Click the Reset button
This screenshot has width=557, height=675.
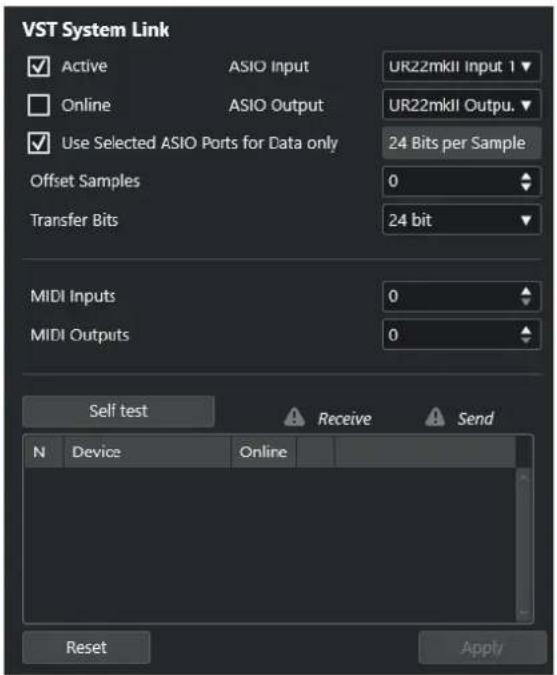(x=86, y=647)
